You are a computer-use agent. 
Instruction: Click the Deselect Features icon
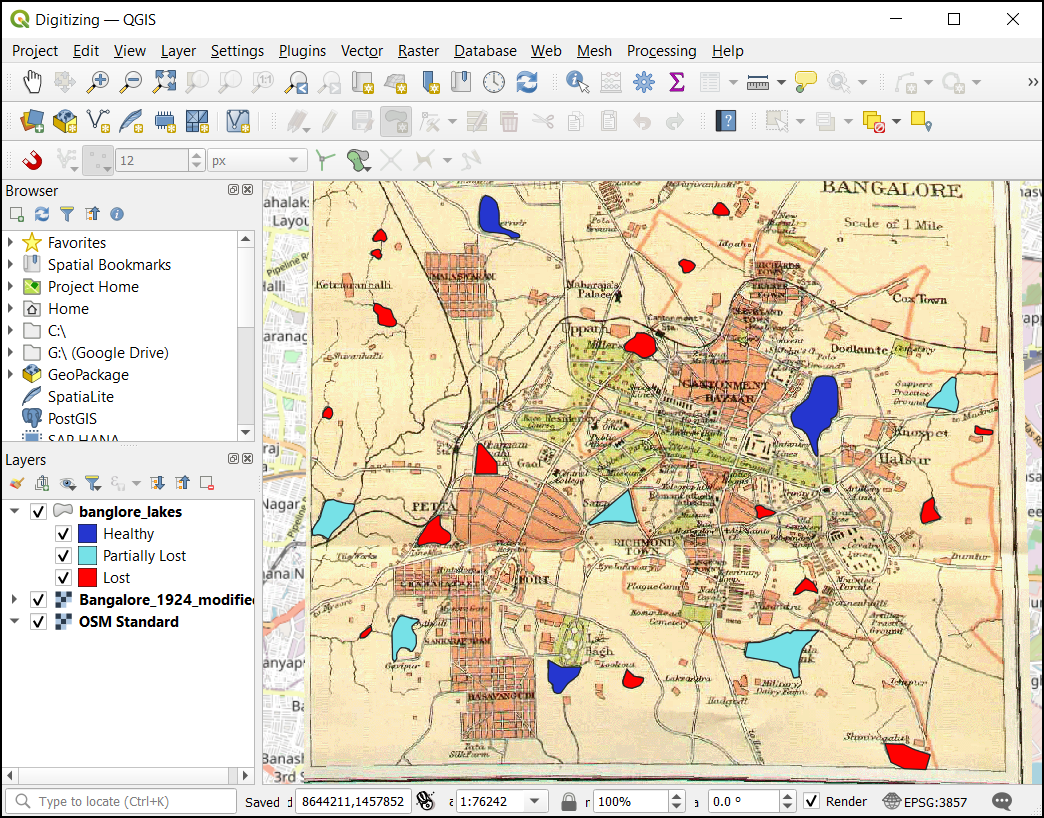873,121
